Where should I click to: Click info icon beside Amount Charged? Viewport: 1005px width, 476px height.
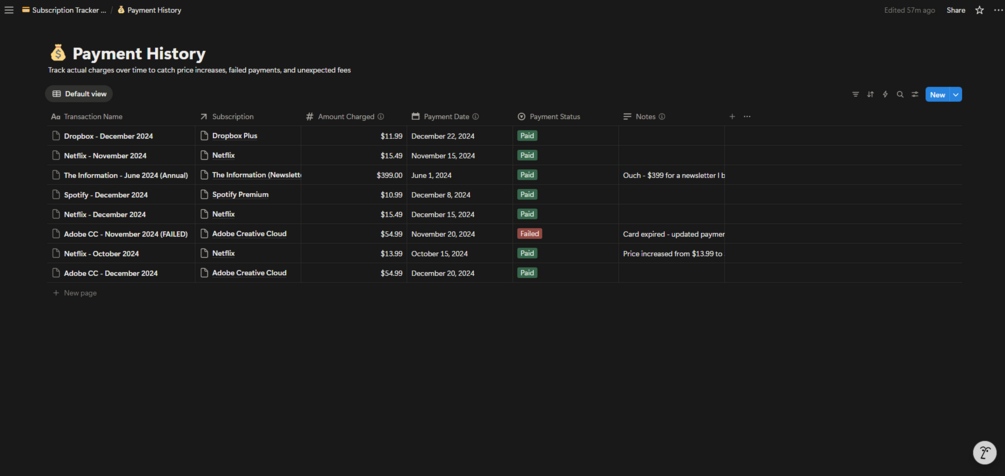pos(381,117)
